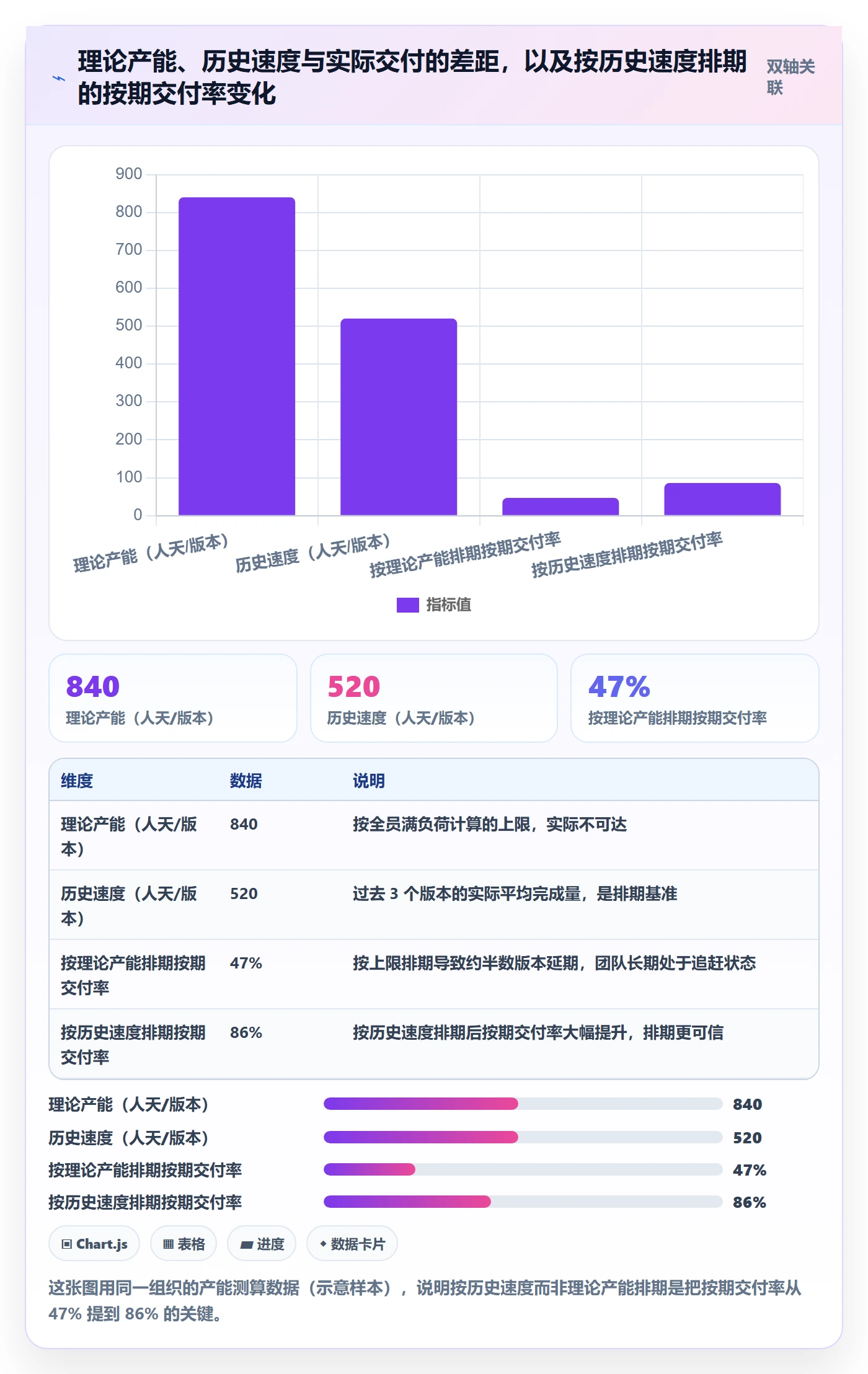Screen dimensions: 868x1374
Task: Toggle the 指标值 legend color swatch
Action: coord(408,605)
